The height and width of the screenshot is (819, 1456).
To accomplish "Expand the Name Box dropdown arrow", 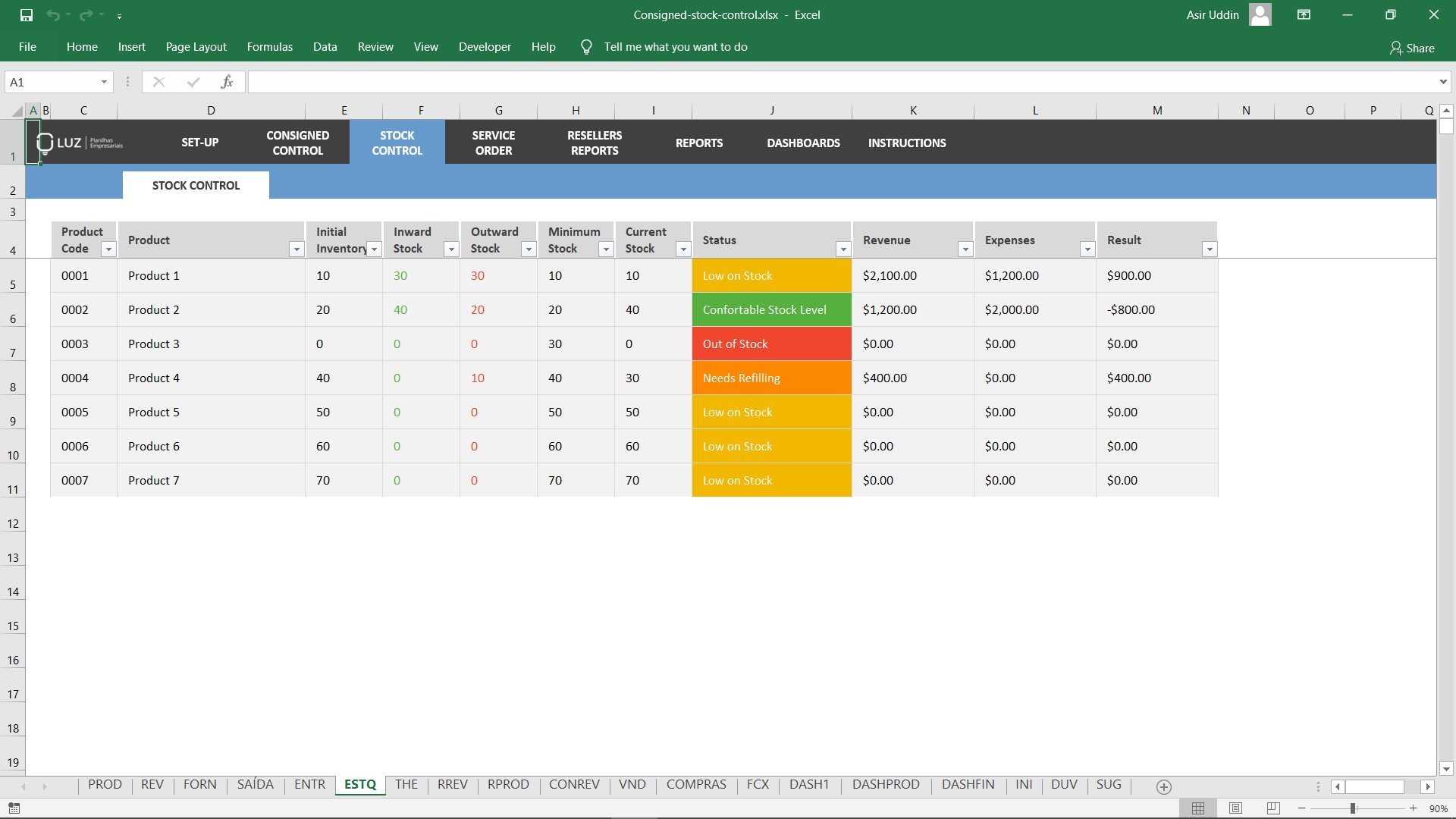I will (x=104, y=81).
